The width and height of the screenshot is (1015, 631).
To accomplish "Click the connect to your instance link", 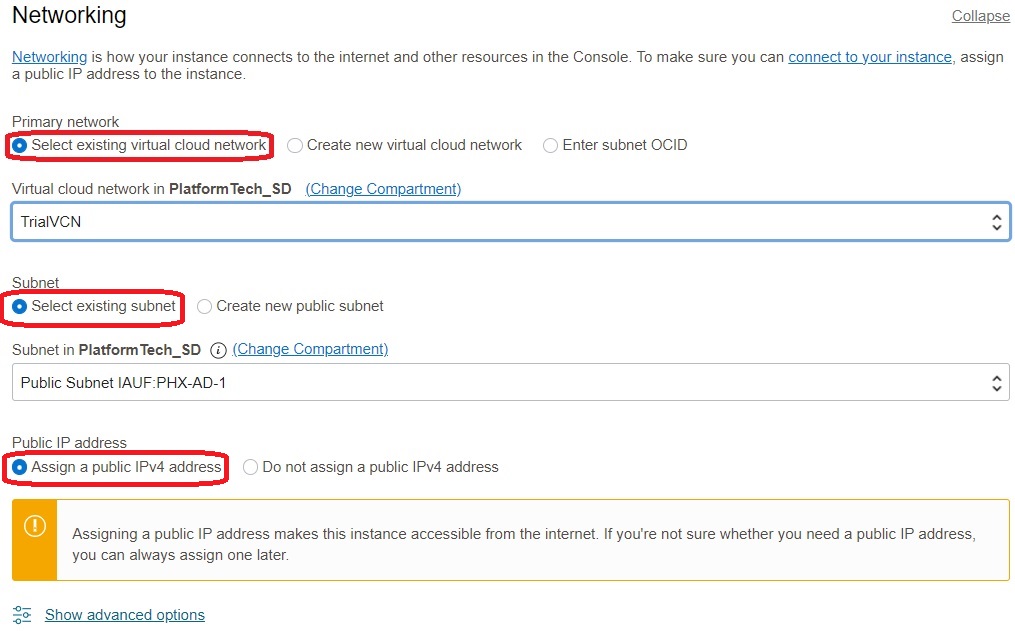I will [869, 57].
